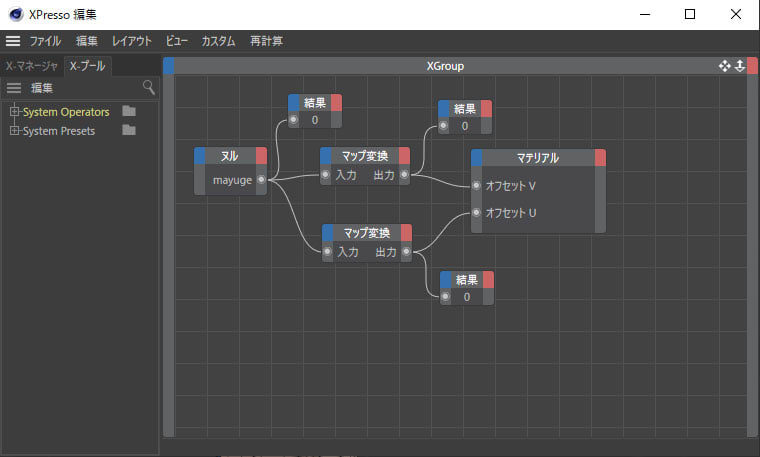
Task: Click the folder icon next to System Presets
Action: 129,130
